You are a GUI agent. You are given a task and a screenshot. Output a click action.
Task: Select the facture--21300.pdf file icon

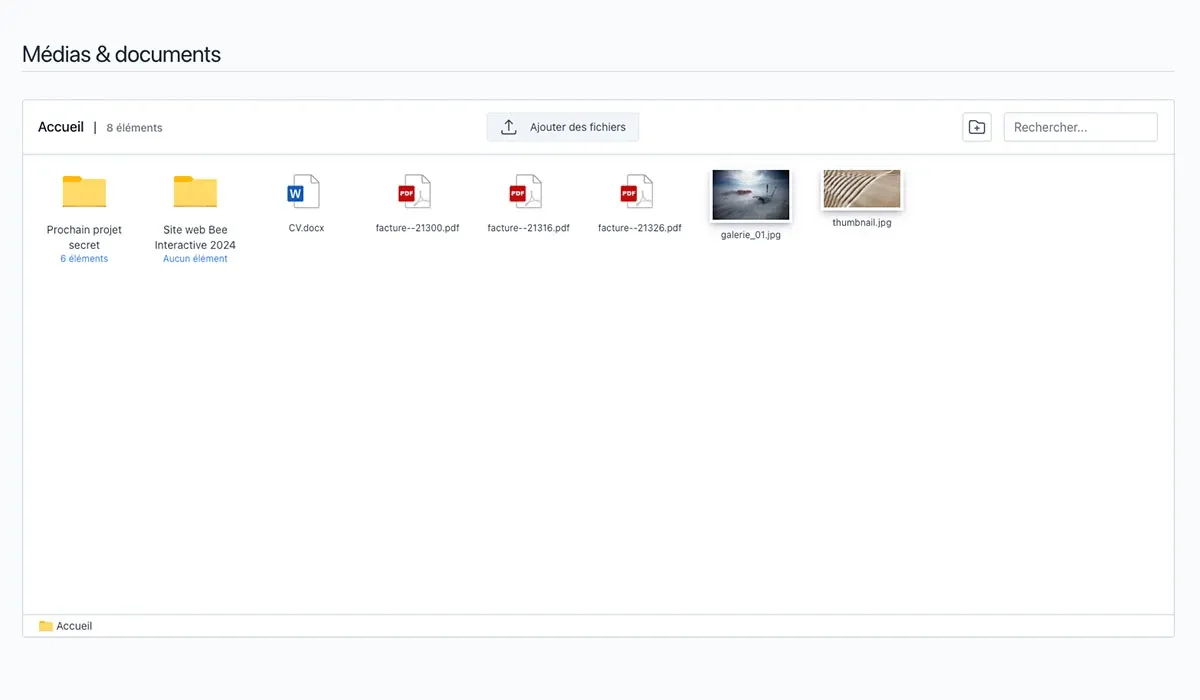(414, 191)
